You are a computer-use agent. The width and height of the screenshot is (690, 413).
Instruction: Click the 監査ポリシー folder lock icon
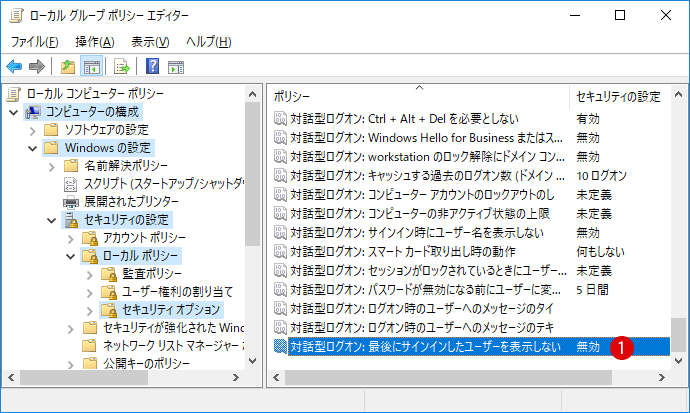point(109,274)
